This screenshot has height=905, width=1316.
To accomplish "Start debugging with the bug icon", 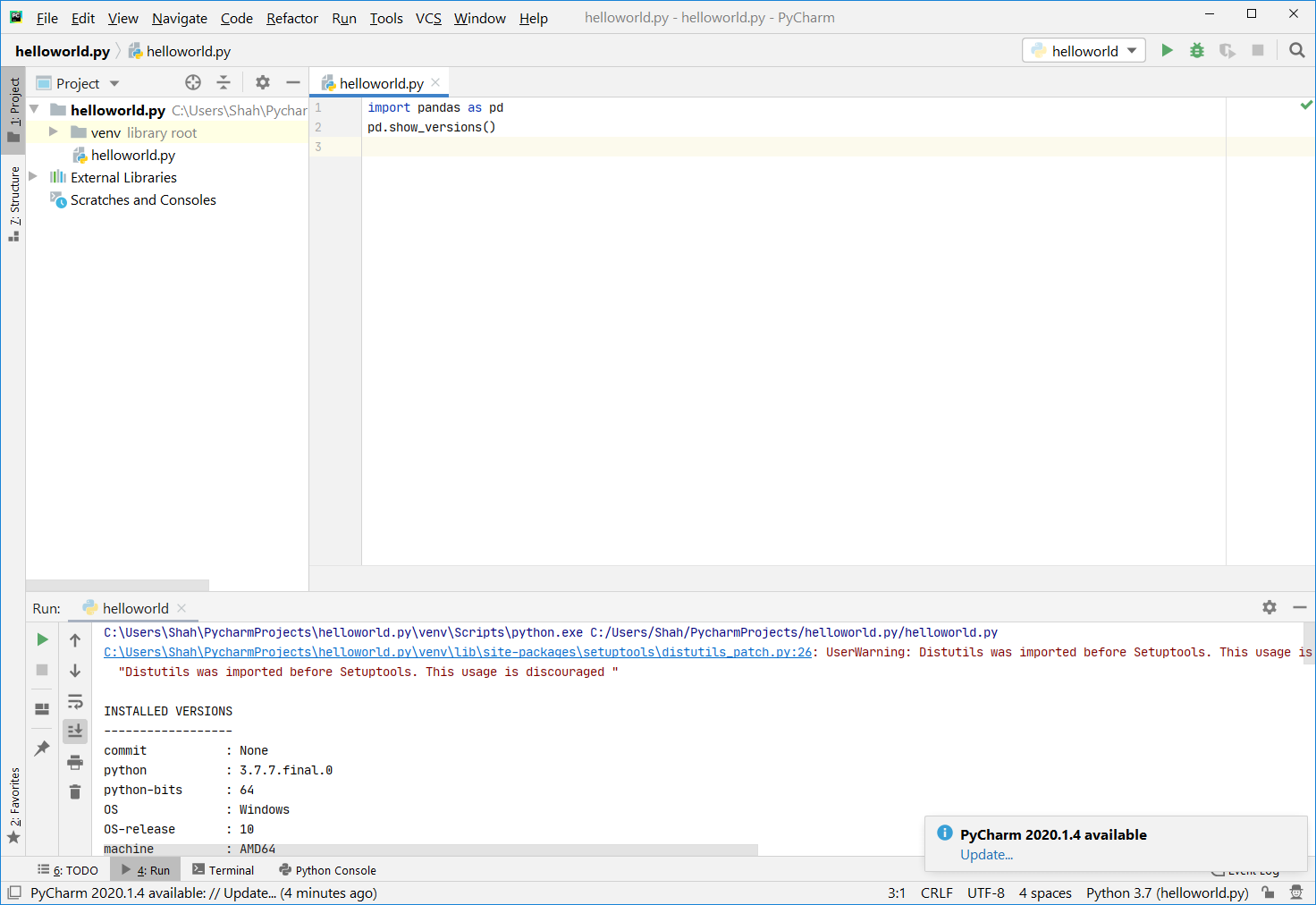I will (1197, 51).
